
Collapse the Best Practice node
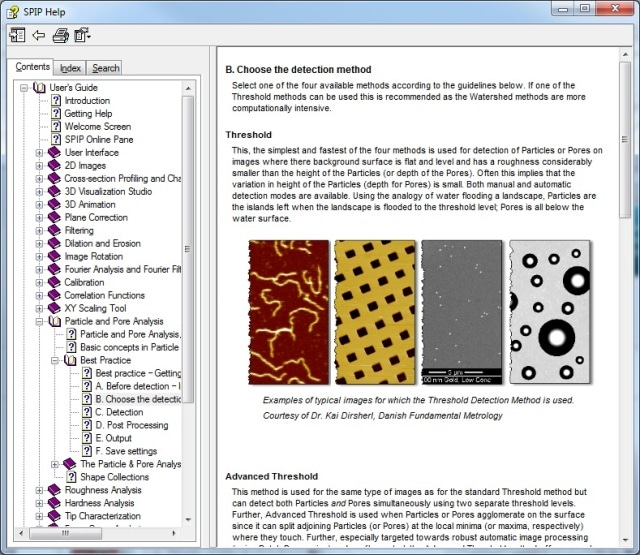[x=55, y=360]
